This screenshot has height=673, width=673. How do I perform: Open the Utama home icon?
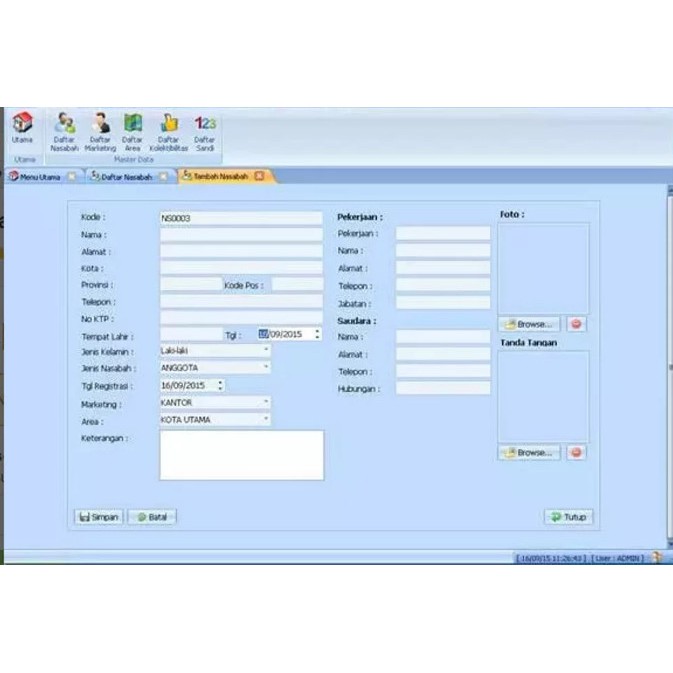[x=22, y=127]
